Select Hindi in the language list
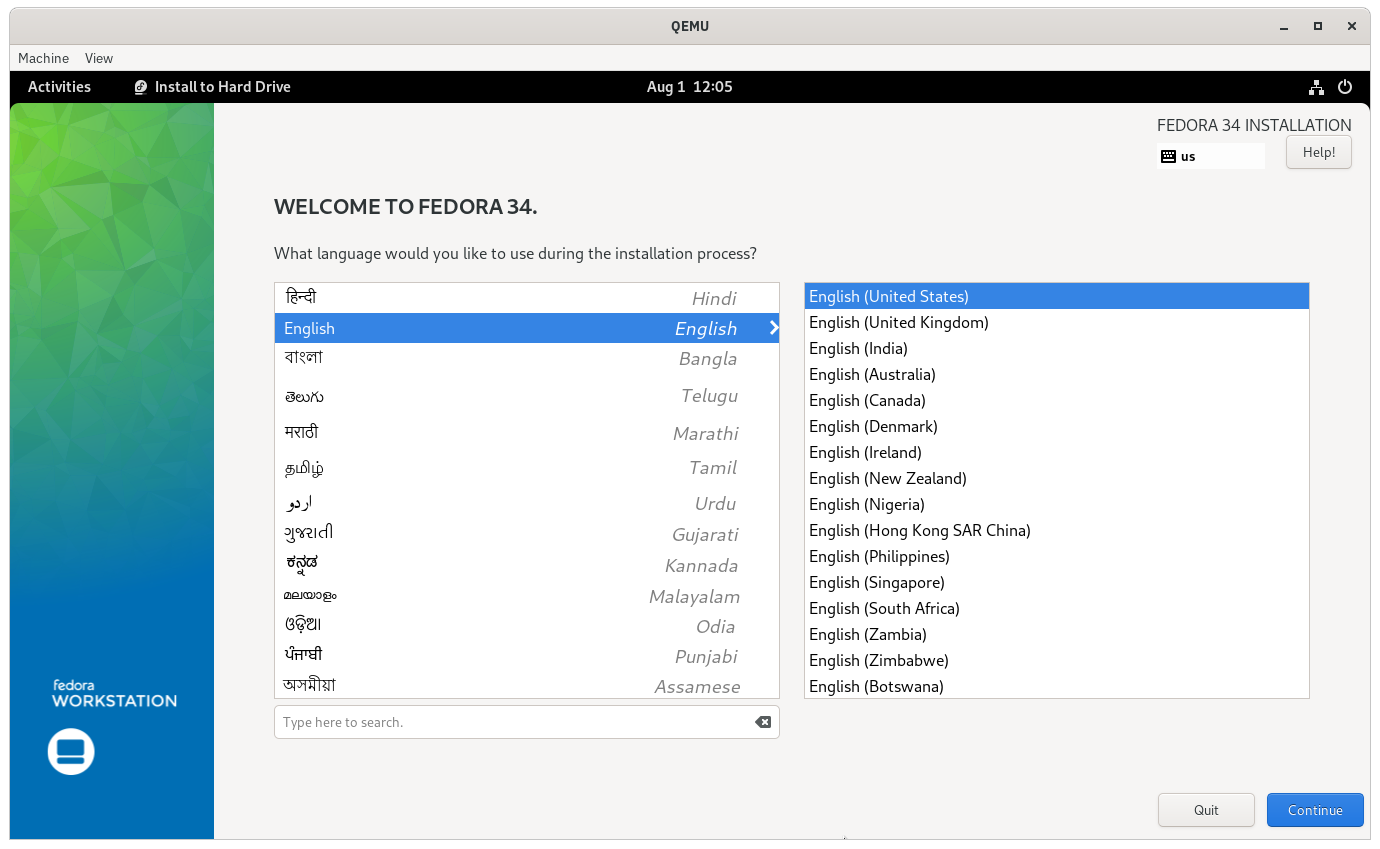1380x849 pixels. (527, 298)
